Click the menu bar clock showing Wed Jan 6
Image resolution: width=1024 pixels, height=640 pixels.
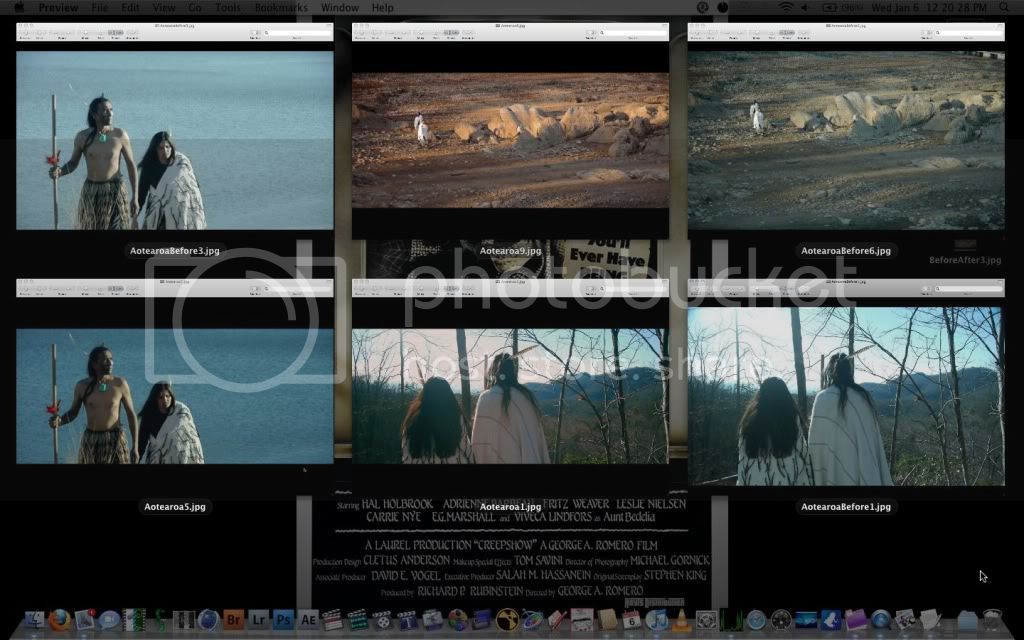(x=929, y=7)
